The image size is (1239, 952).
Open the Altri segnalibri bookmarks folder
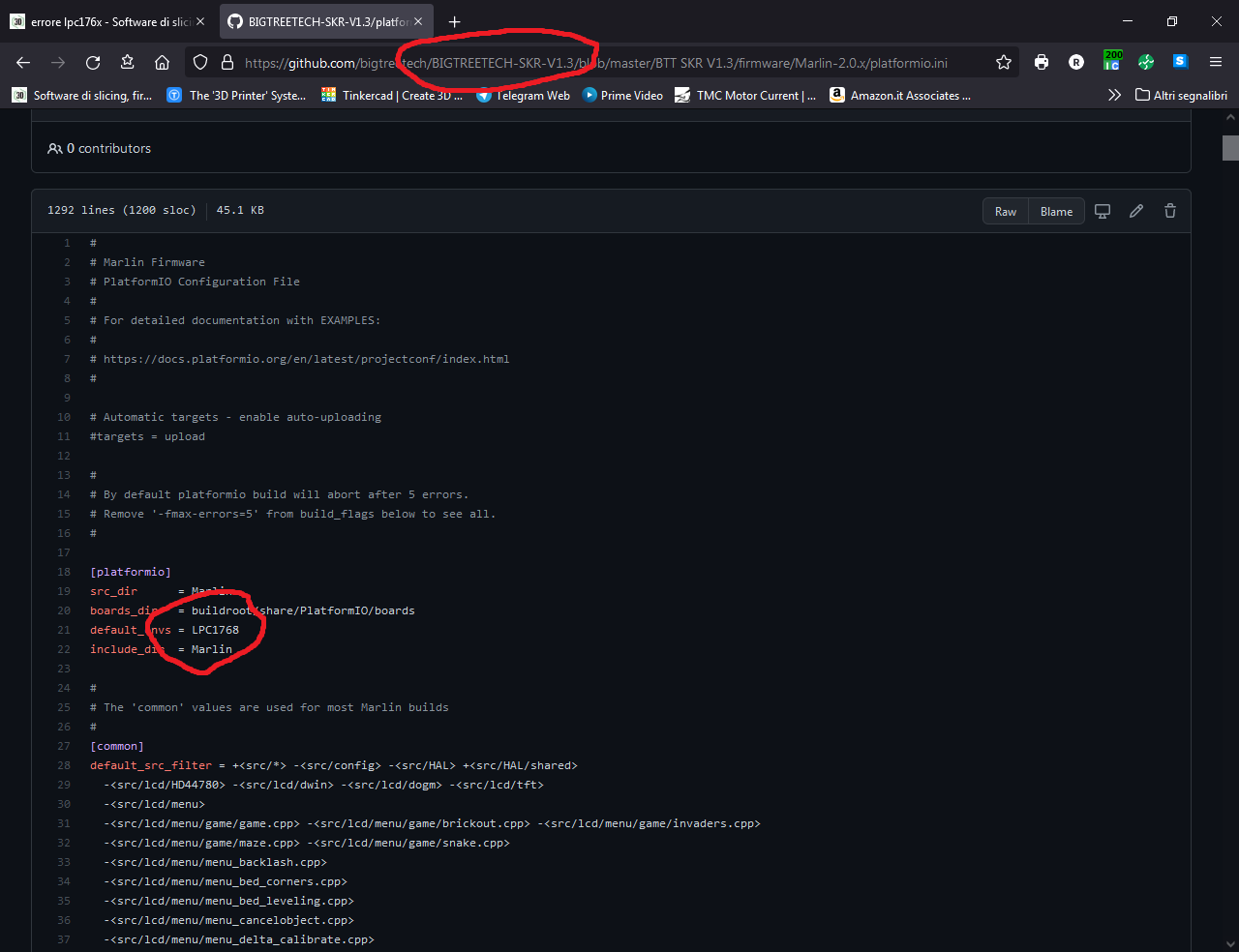tap(1181, 95)
